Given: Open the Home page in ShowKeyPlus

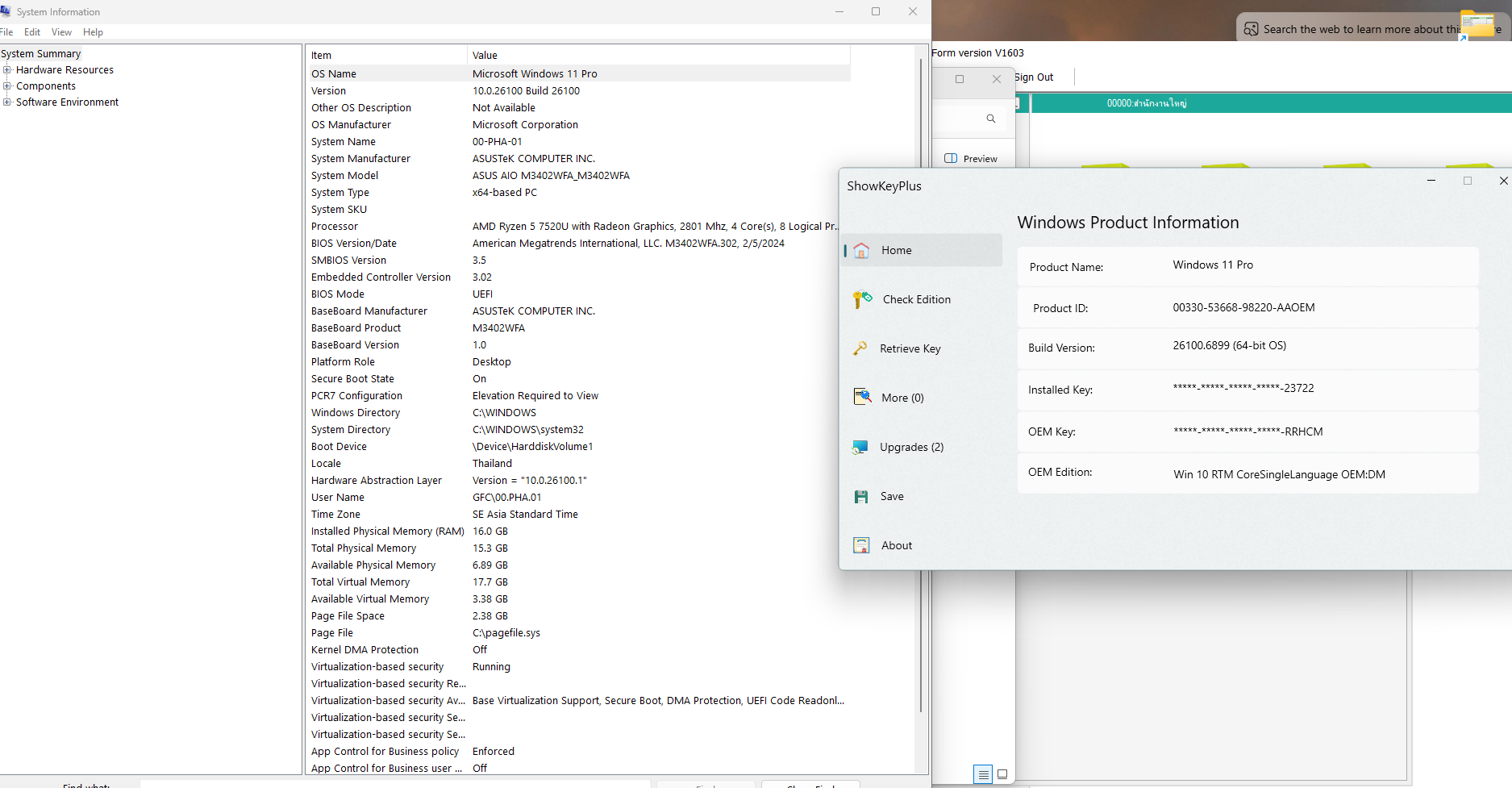Looking at the screenshot, I should click(896, 250).
